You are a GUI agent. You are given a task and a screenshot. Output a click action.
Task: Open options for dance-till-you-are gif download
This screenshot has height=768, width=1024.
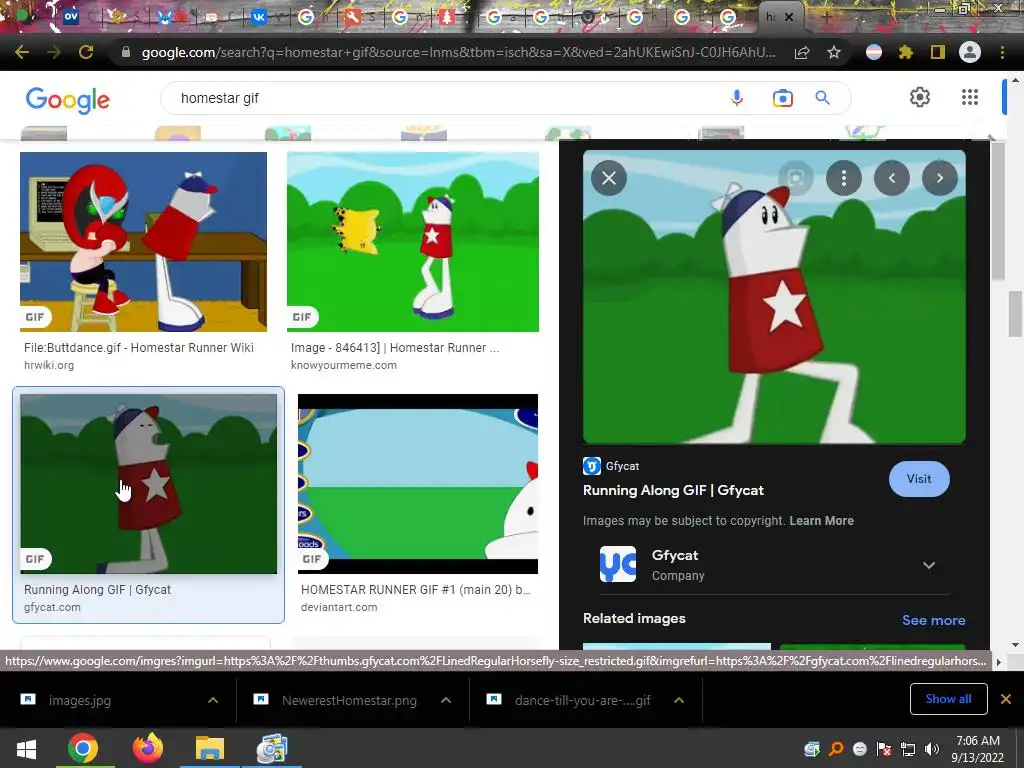(679, 700)
